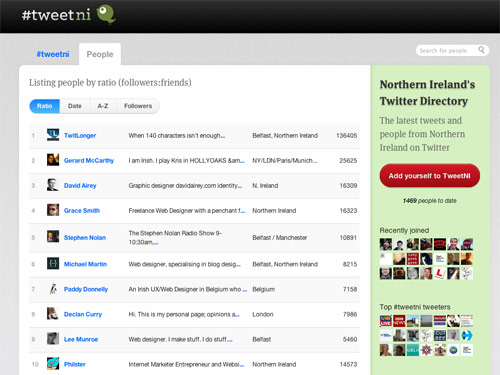Screen dimensions: 500x375
Task: Click the 'NY/LDN/Paris/Munich' location text
Action: coord(285,160)
